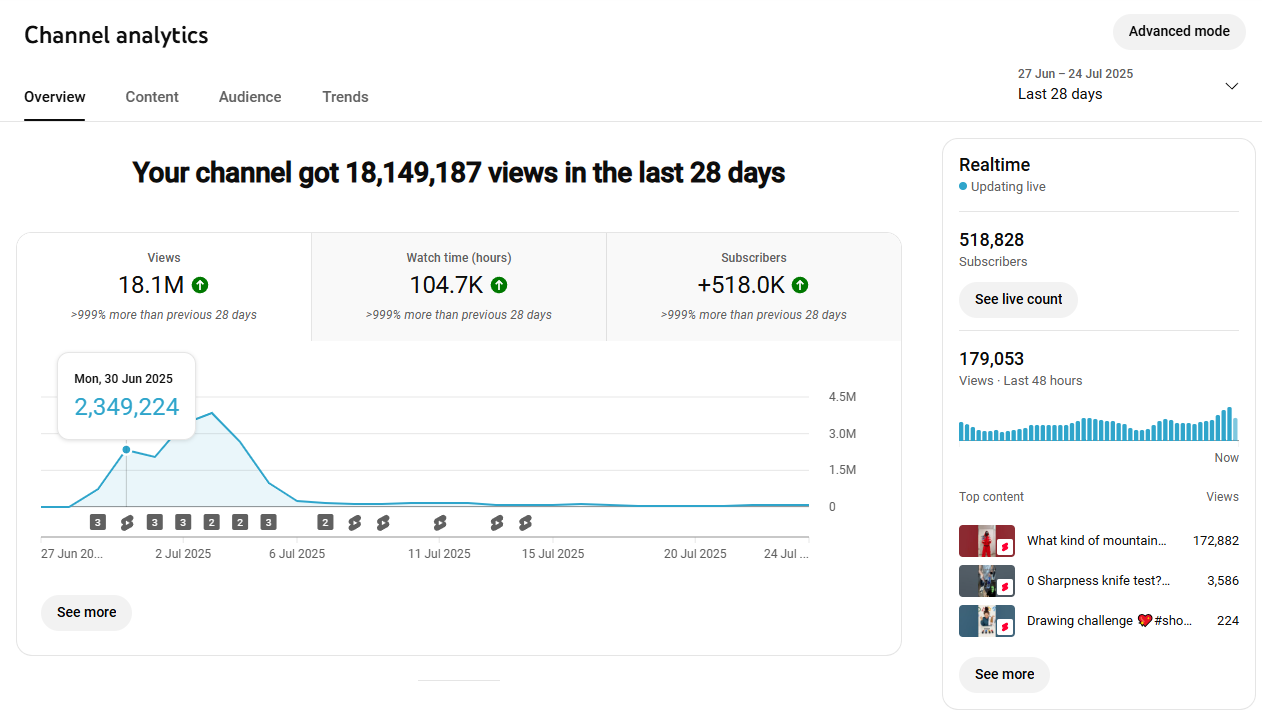This screenshot has width=1262, height=716.
Task: Select the Watch time (hours) metric card
Action: pyautogui.click(x=458, y=287)
